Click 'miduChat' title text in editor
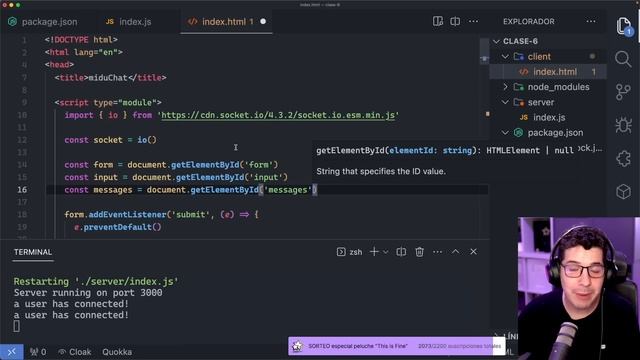640x360 pixels. click(x=108, y=78)
